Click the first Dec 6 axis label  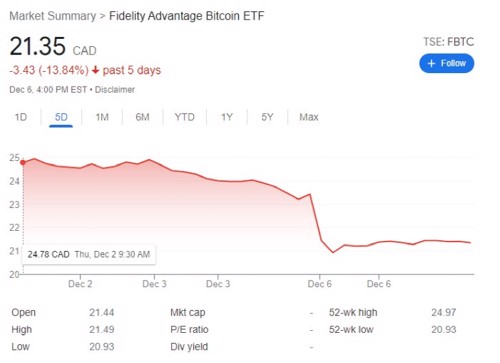pyautogui.click(x=320, y=284)
